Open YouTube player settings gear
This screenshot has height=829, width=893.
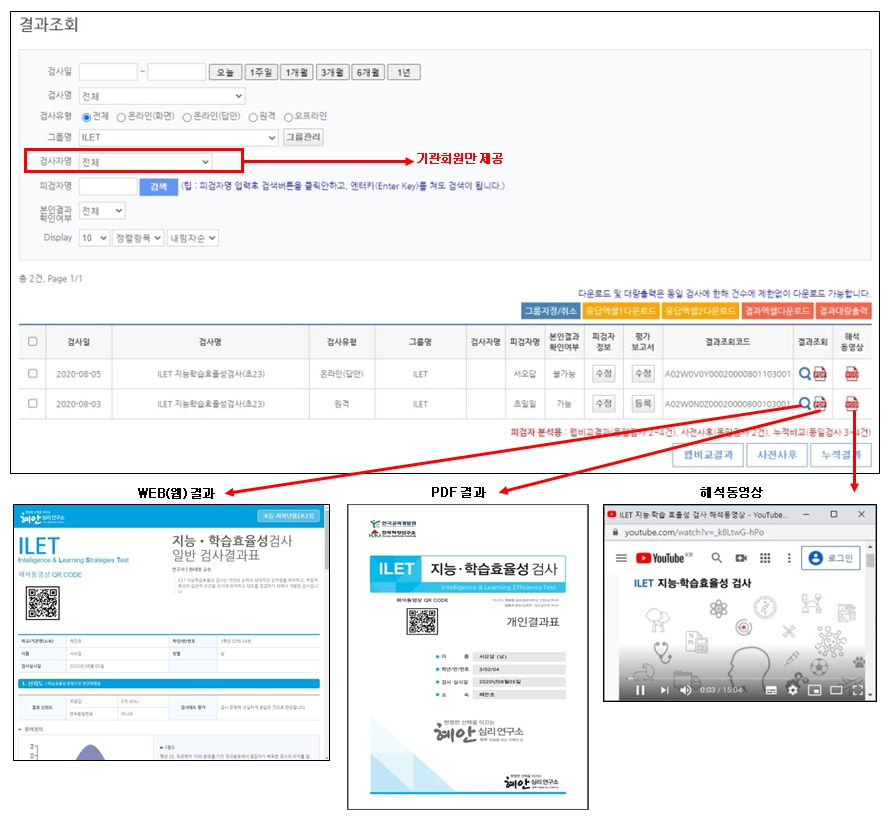pyautogui.click(x=792, y=690)
